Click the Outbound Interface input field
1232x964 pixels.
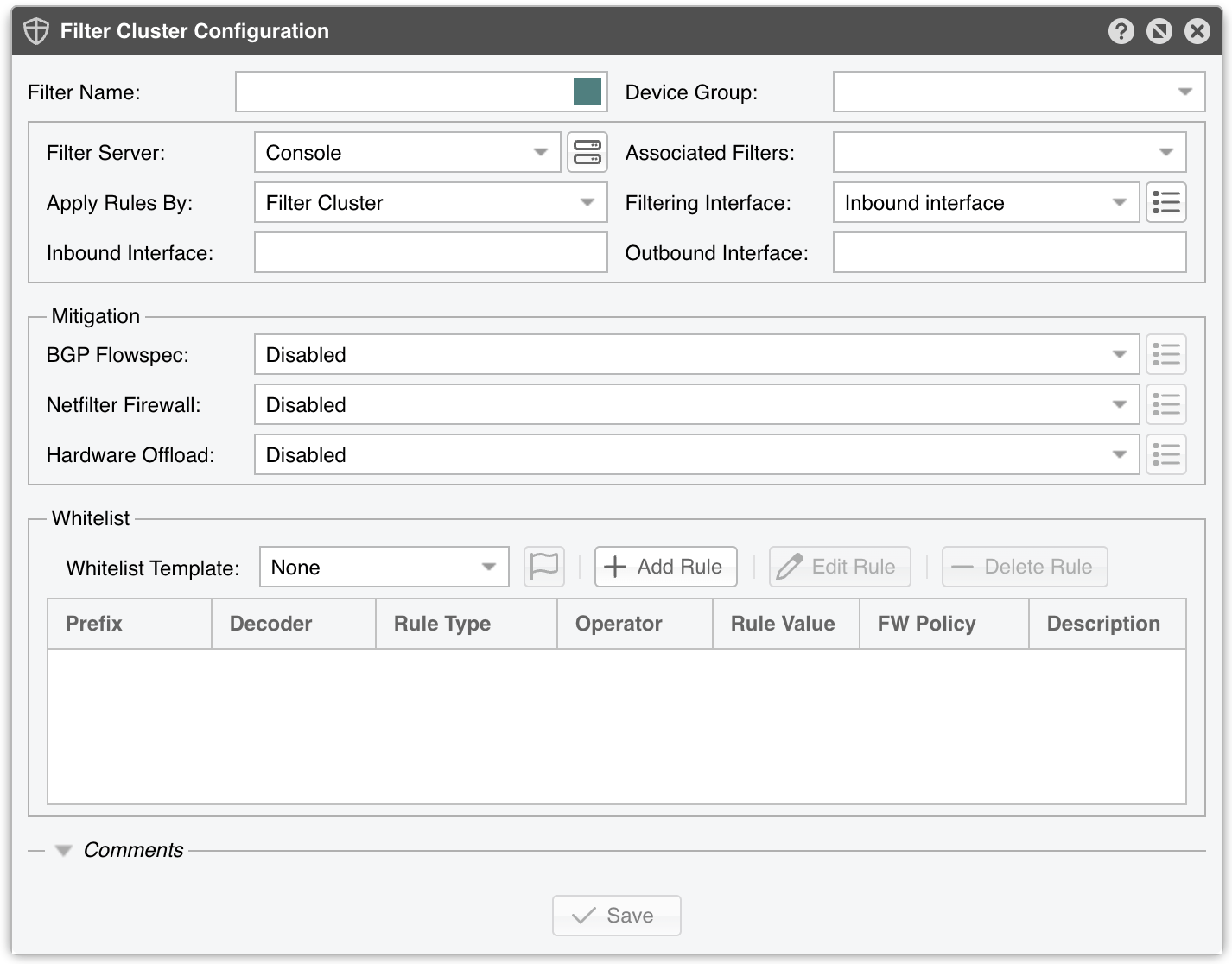[x=1009, y=252]
